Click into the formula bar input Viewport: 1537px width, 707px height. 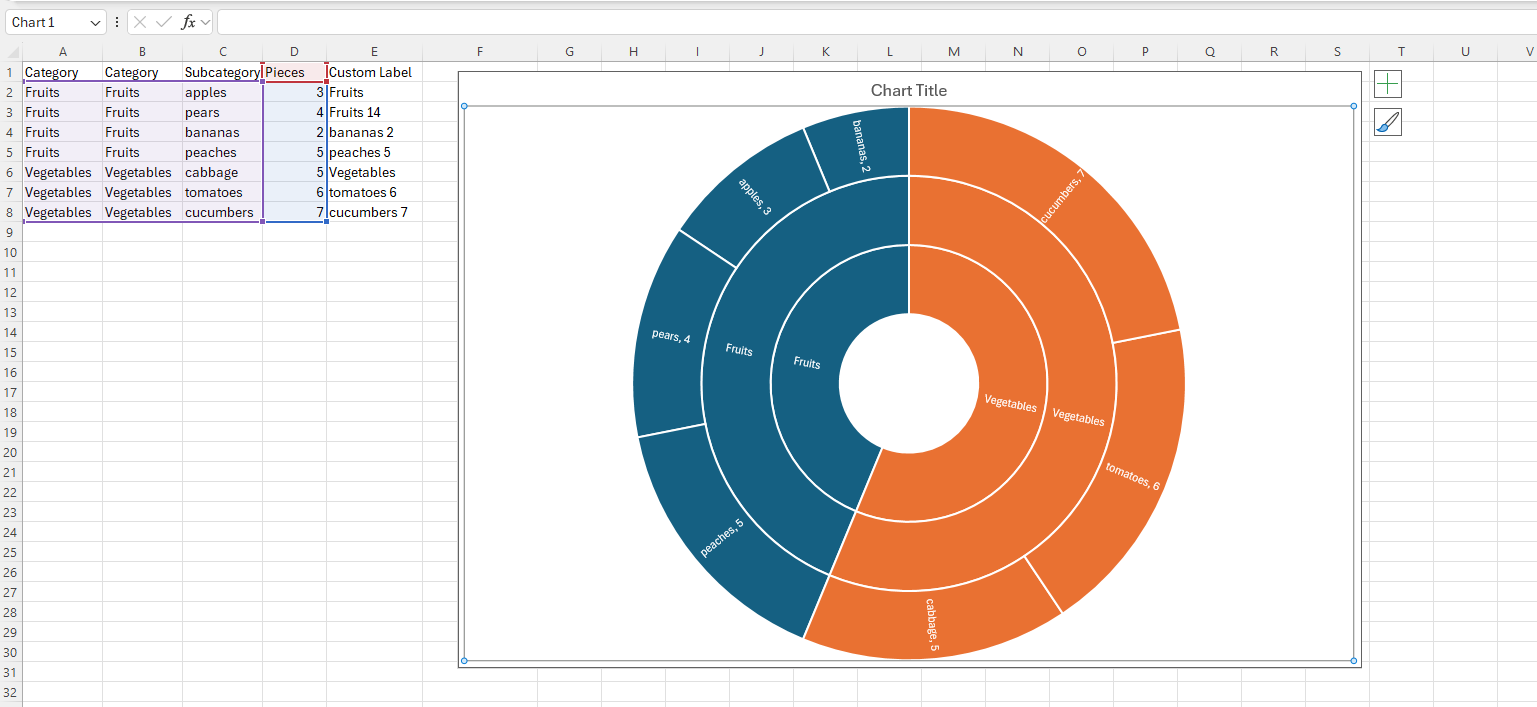[876, 22]
